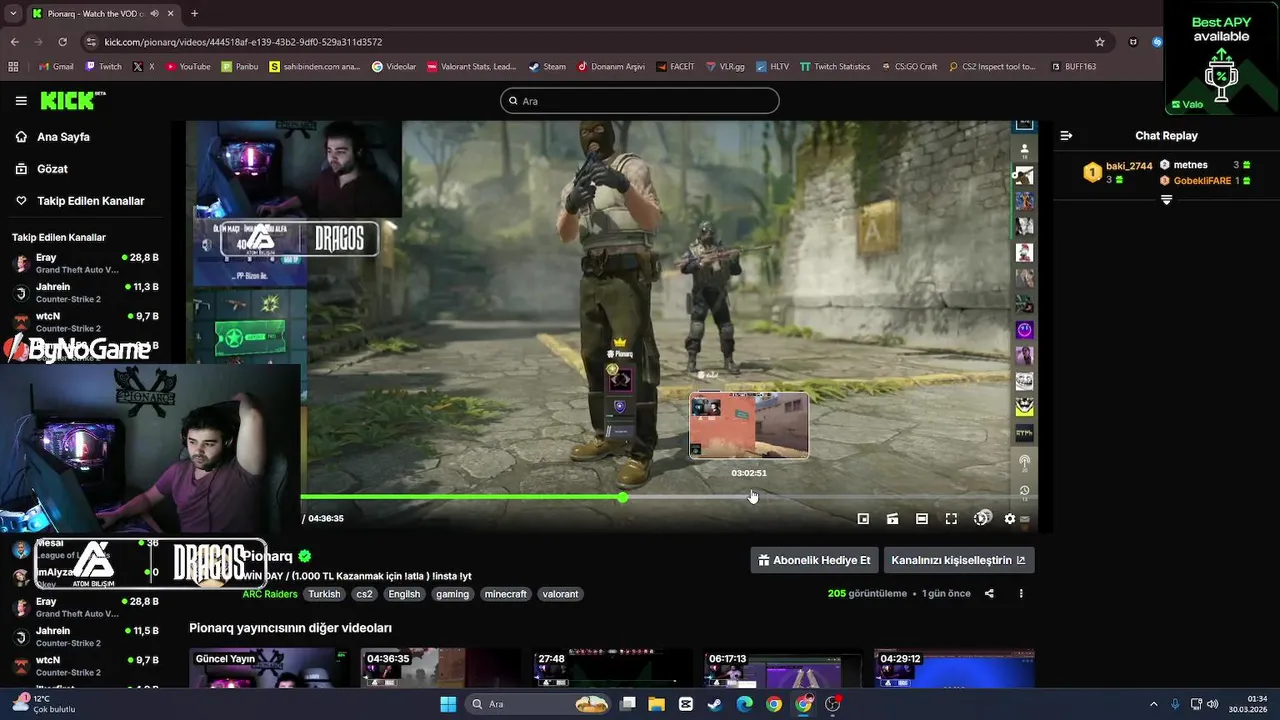This screenshot has width=1280, height=720.
Task: Select the gaming tag
Action: (x=452, y=594)
